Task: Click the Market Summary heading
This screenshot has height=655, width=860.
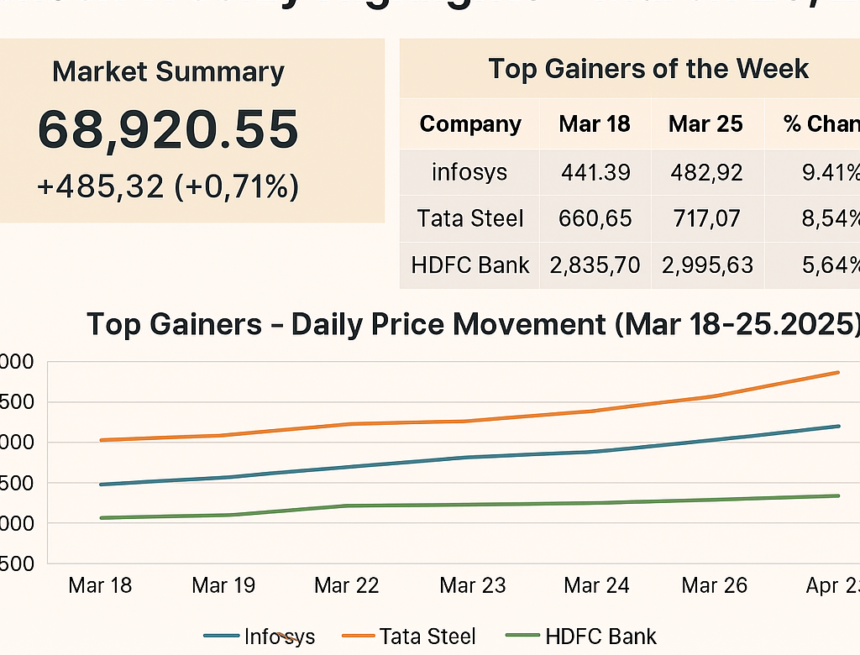Action: (168, 72)
